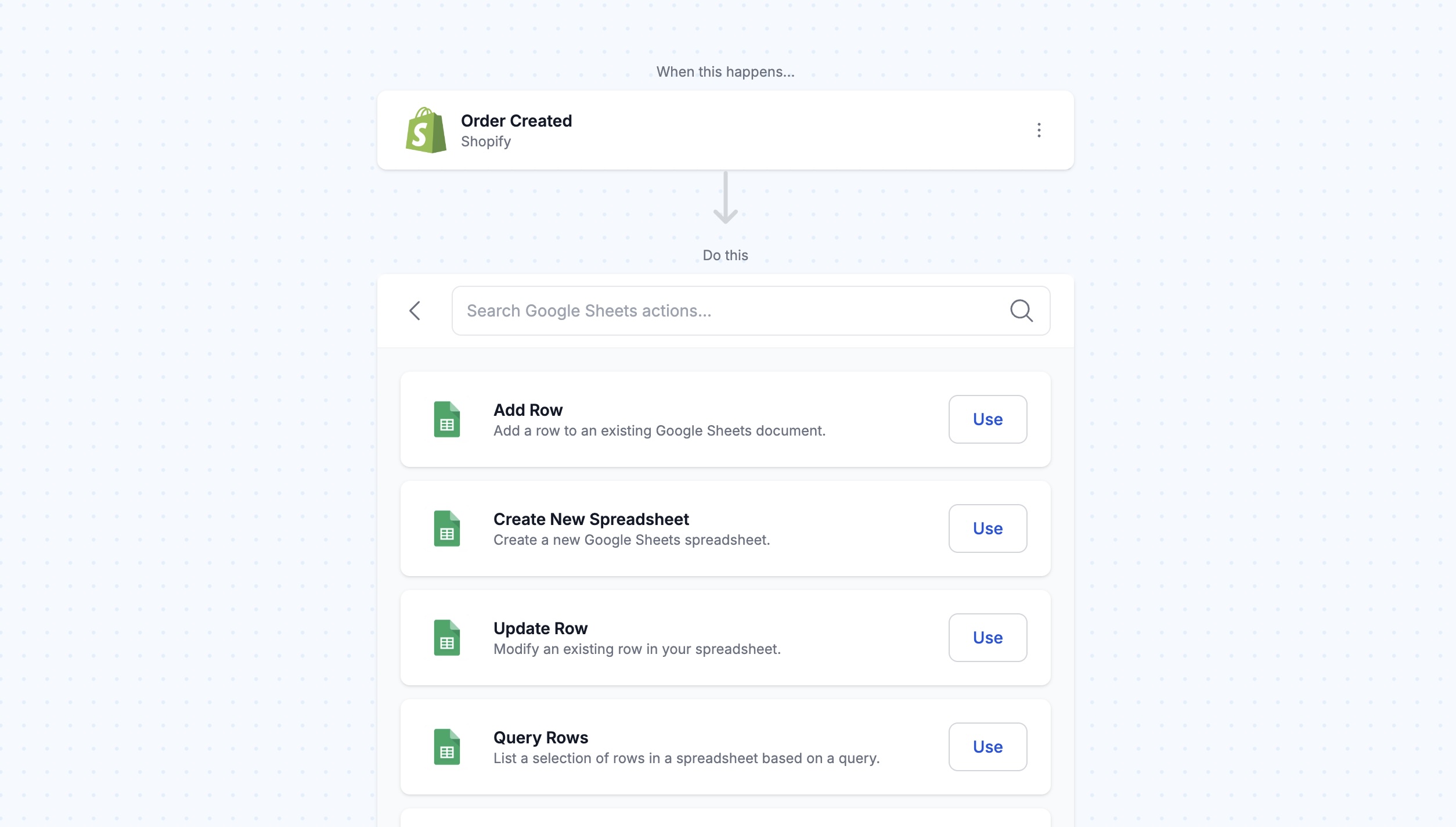Select the Order Created trigger title

tap(516, 121)
